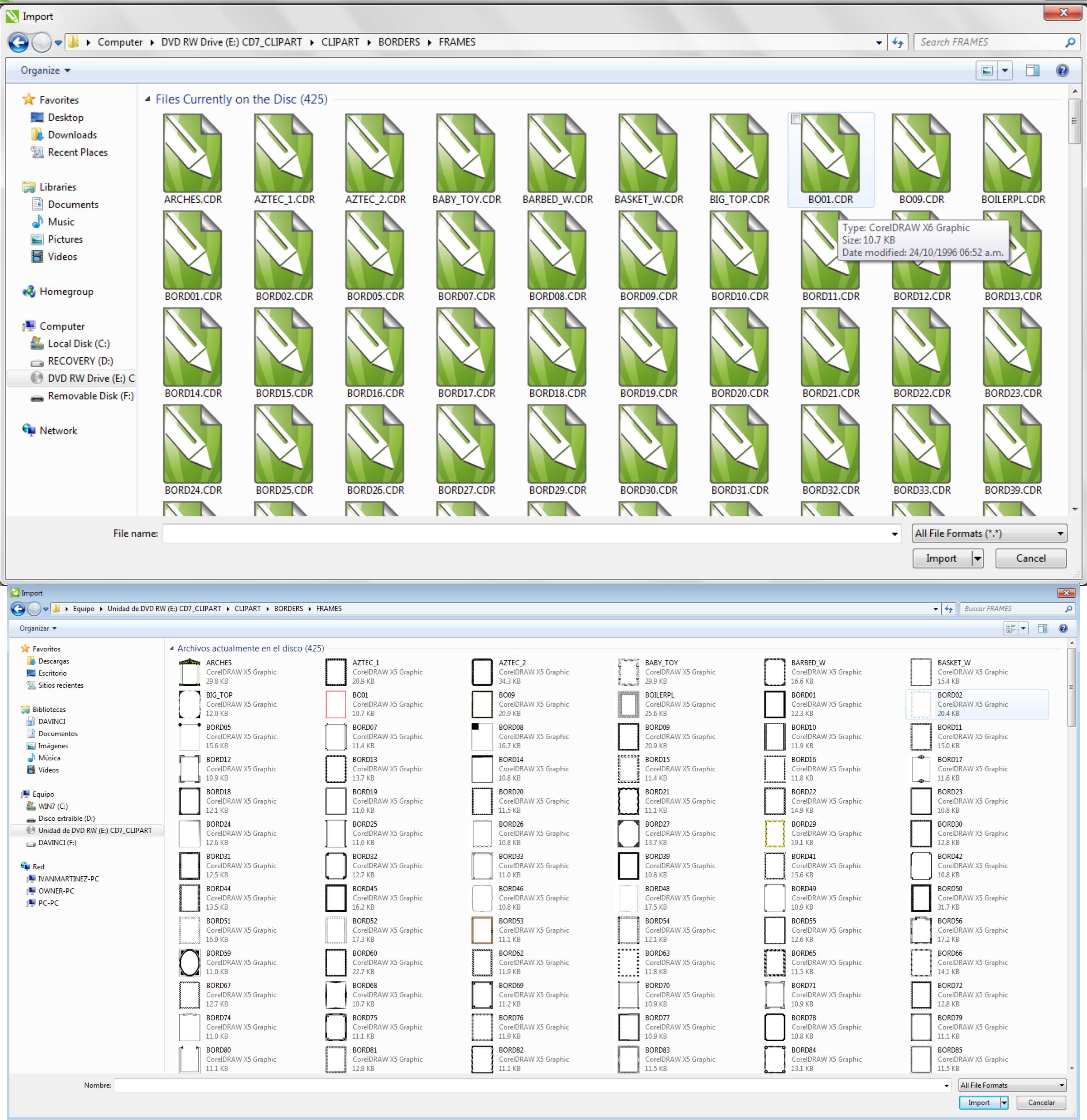Select the BORD01.CDR file icon in top window
This screenshot has height=1120, width=1087.
192,250
